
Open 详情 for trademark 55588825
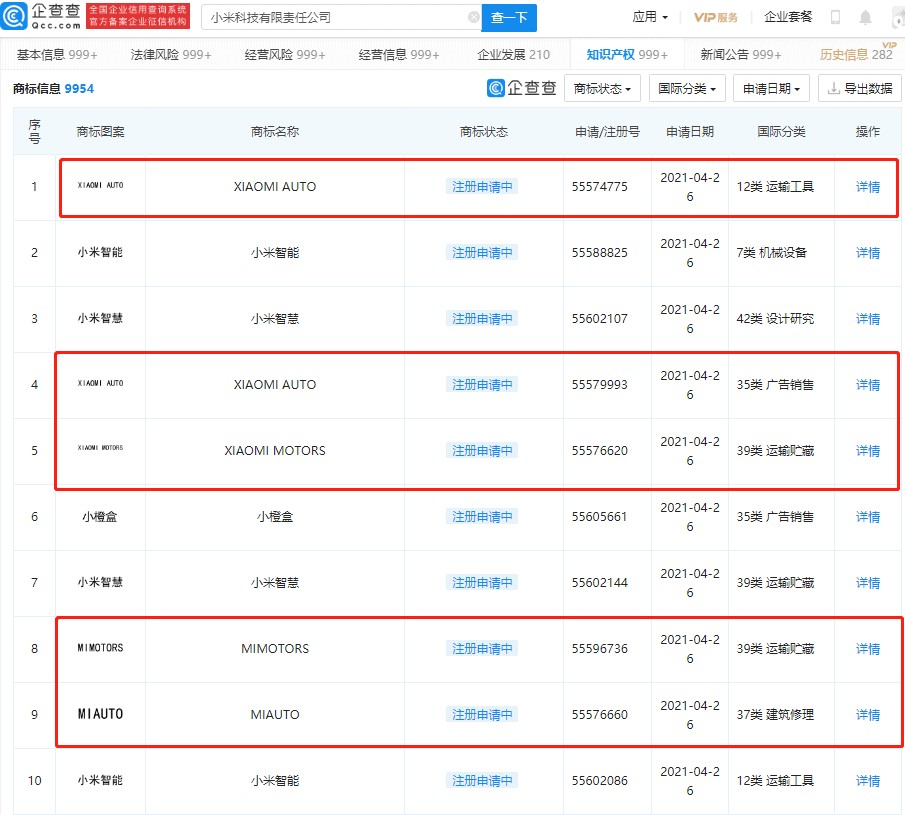point(867,253)
